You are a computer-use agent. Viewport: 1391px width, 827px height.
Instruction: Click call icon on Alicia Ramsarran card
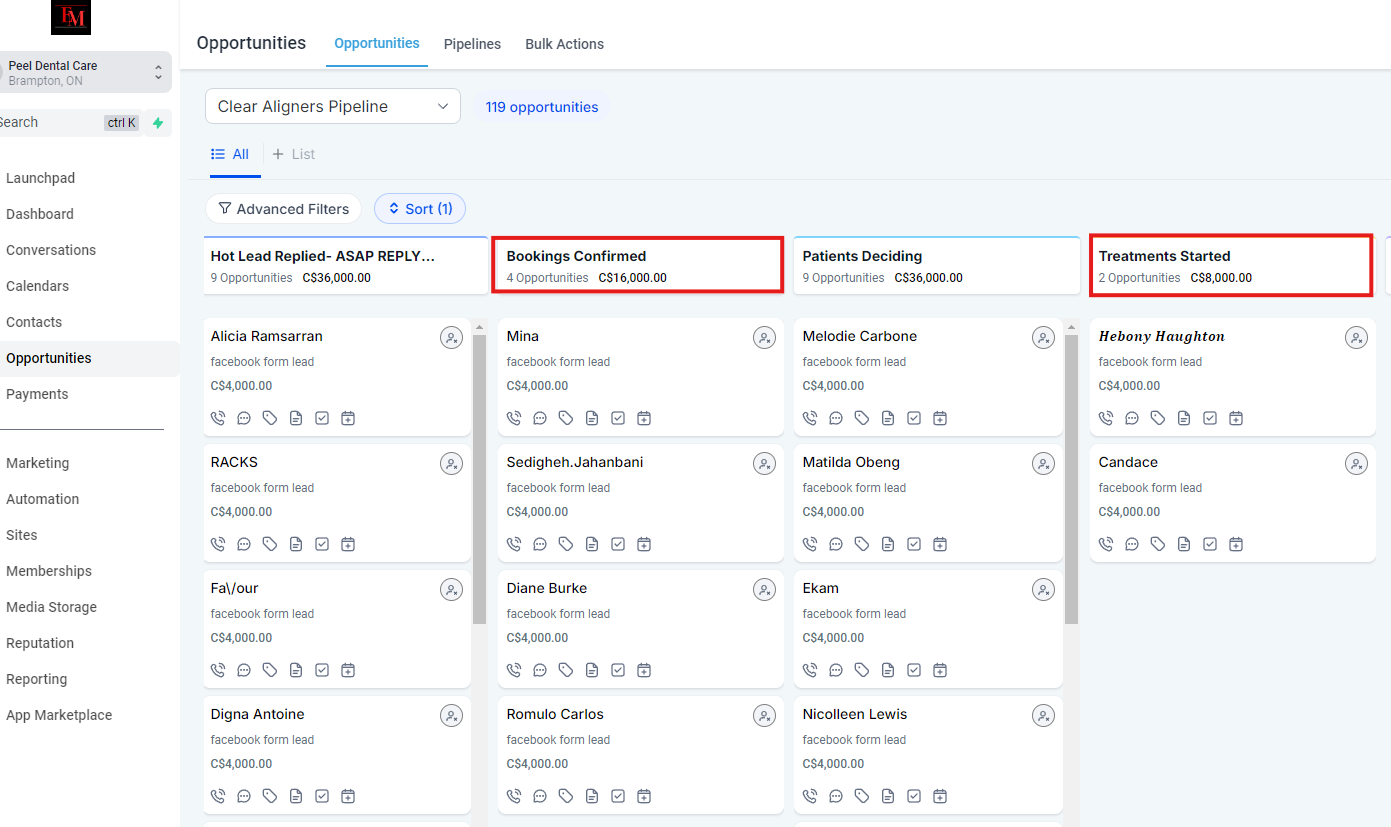tap(218, 418)
